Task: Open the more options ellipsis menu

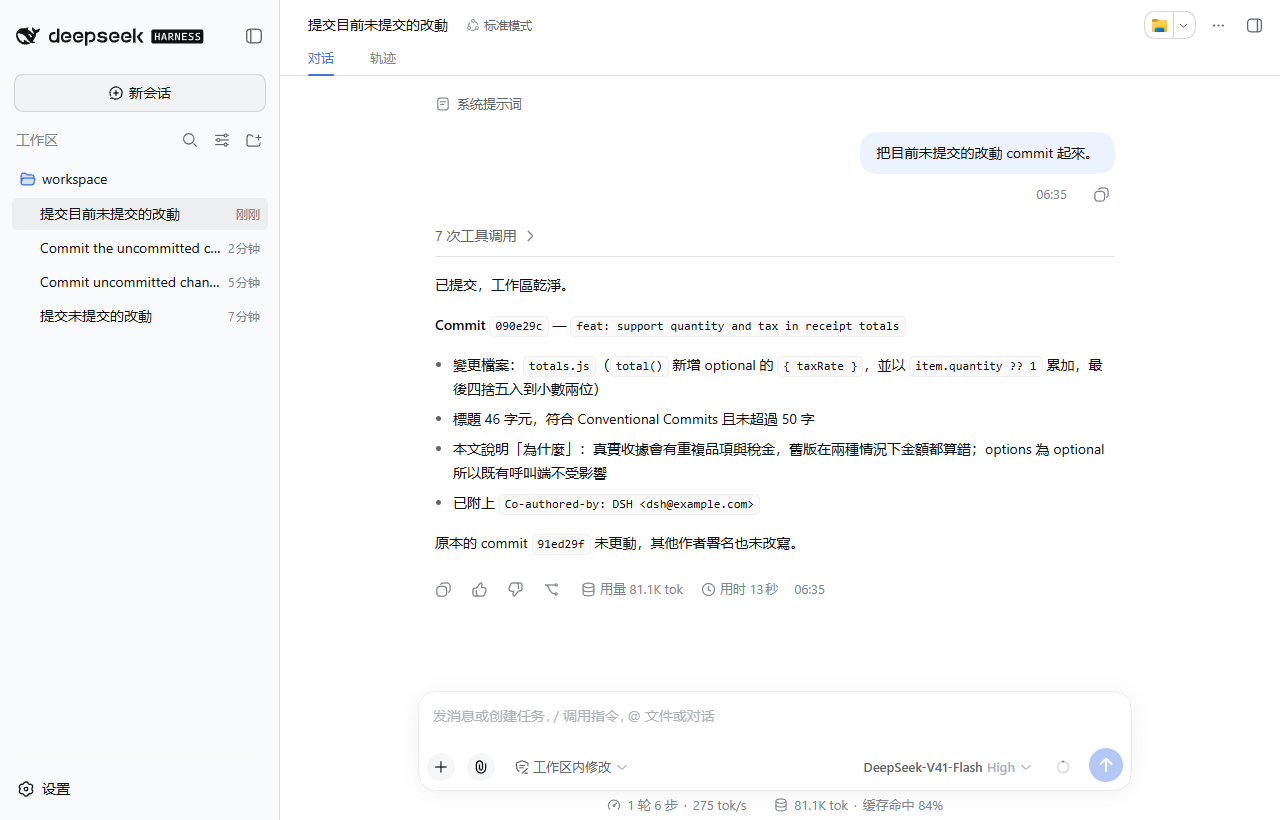Action: 1218,25
